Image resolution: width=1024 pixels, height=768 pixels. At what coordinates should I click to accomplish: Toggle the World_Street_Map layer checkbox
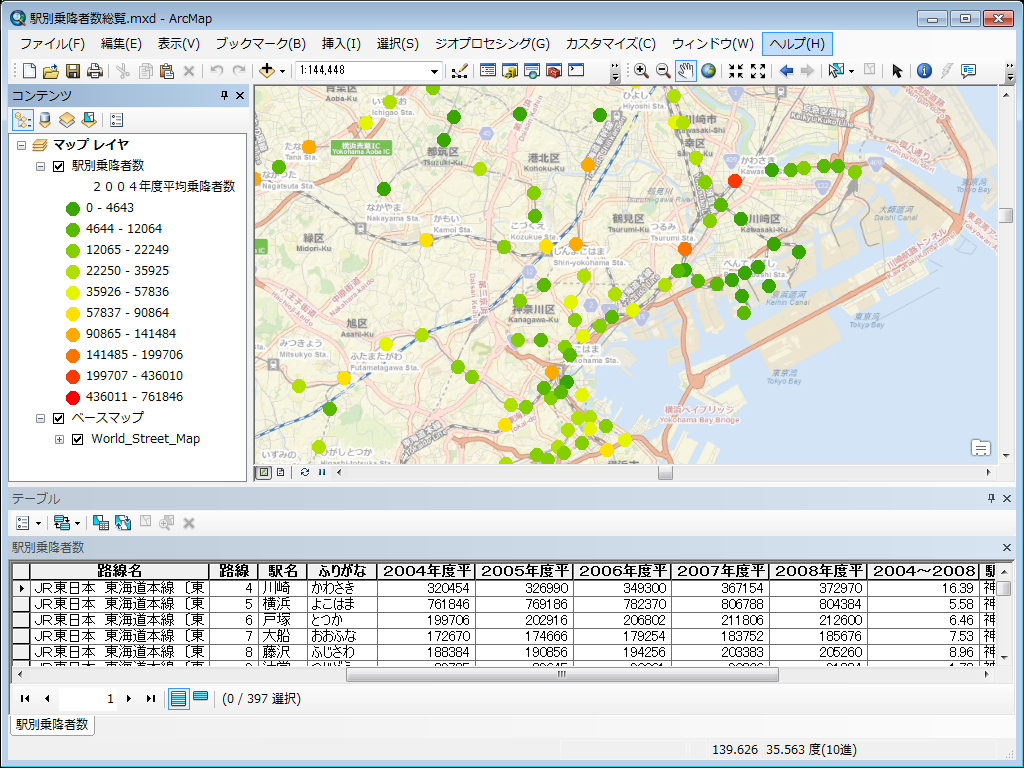[x=78, y=440]
